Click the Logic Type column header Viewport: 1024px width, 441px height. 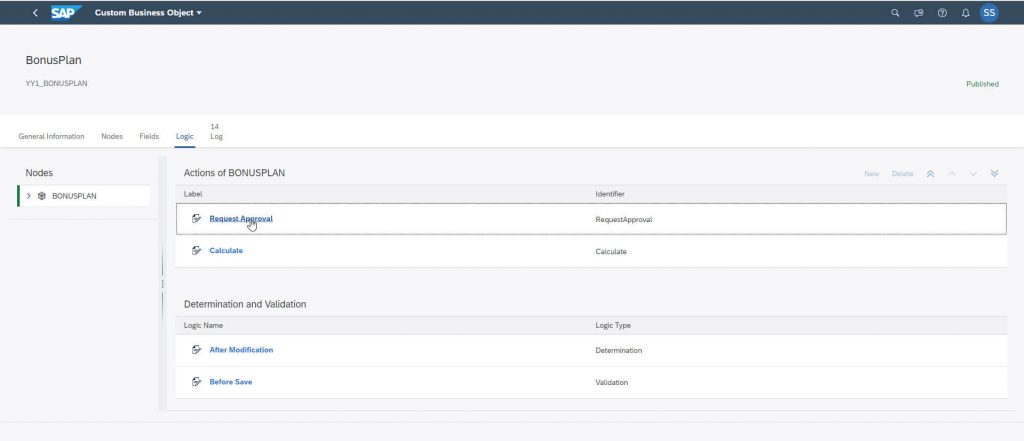click(613, 325)
